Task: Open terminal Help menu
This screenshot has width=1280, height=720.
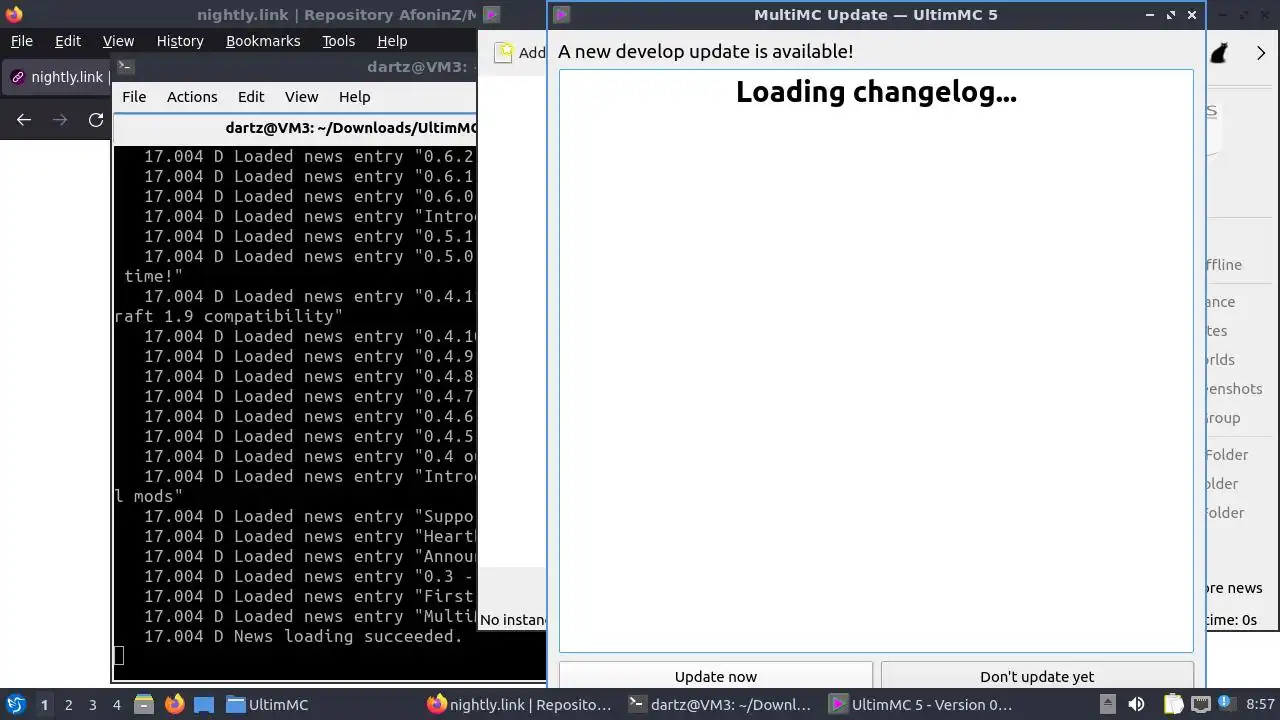Action: click(x=354, y=97)
